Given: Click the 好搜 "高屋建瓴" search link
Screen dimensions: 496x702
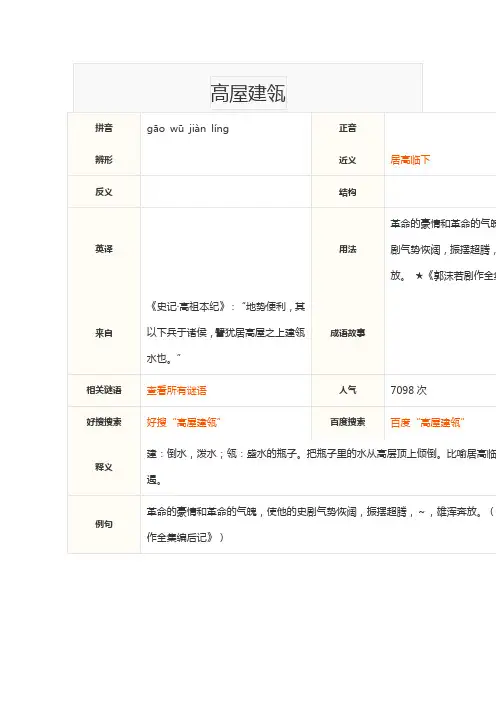Looking at the screenshot, I should 183,422.
